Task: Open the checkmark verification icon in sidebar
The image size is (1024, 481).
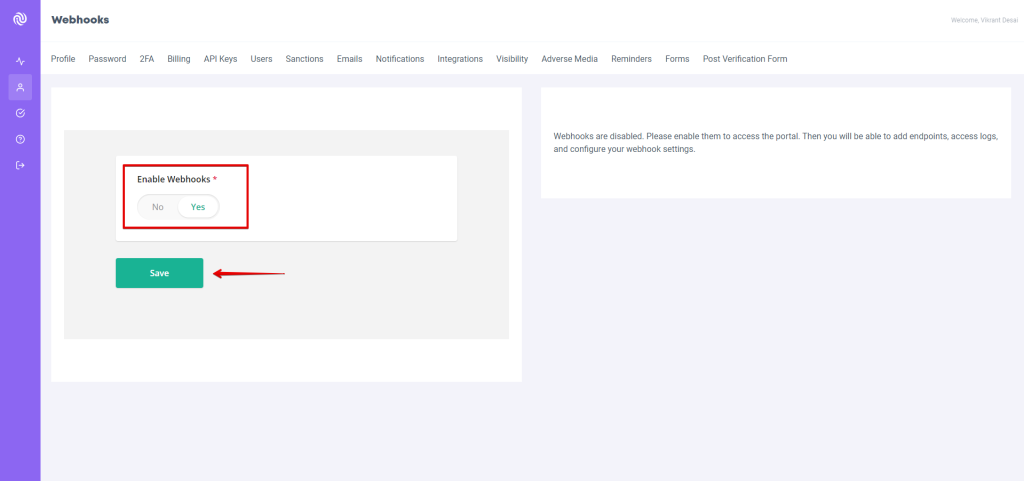Action: 20,114
